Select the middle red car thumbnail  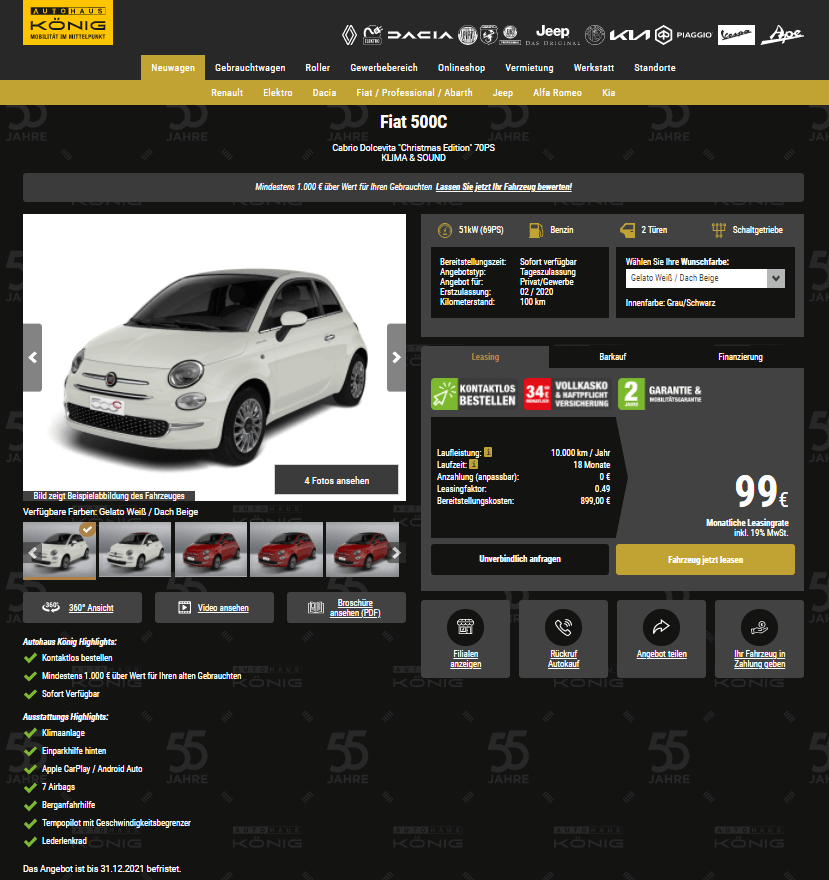pyautogui.click(x=287, y=549)
